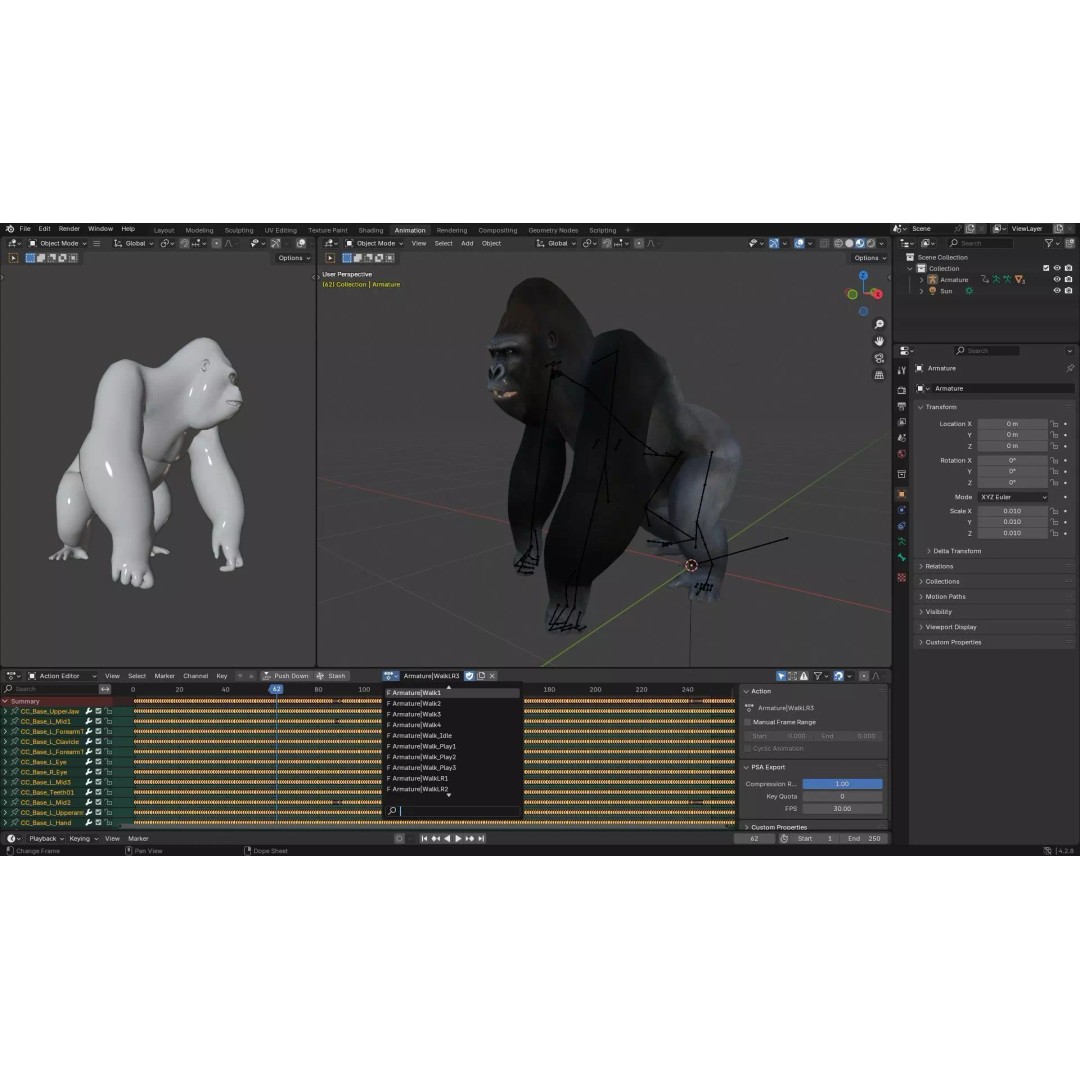Expand the Delta Transform subpanel
The width and height of the screenshot is (1080, 1080).
coord(957,551)
